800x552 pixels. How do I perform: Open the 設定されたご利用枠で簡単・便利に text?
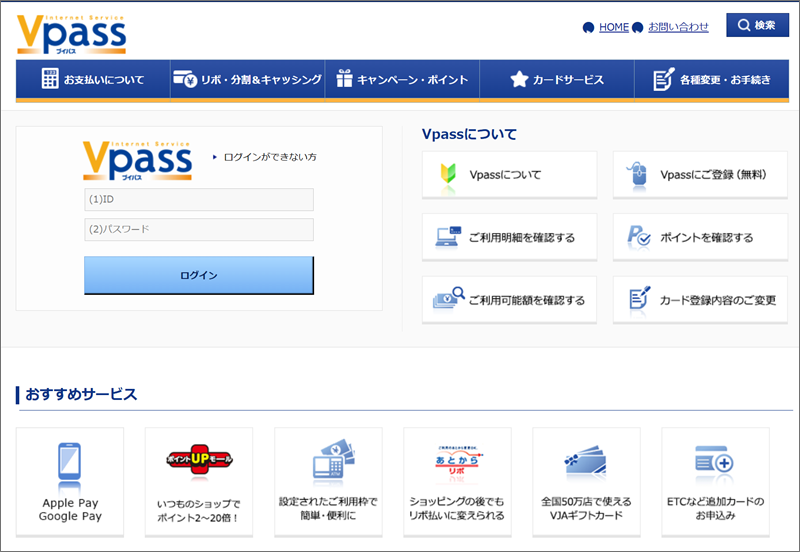coord(328,509)
